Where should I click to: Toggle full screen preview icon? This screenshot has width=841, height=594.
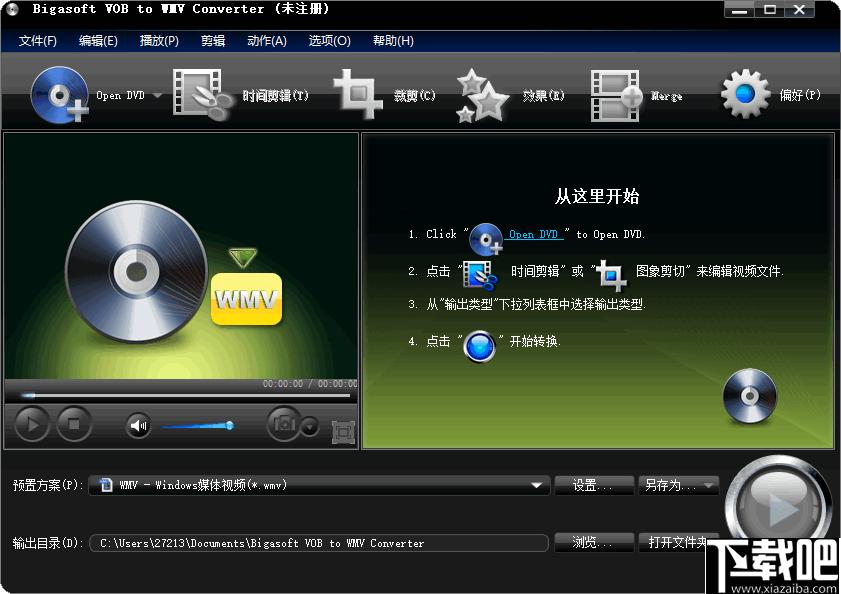click(x=343, y=431)
